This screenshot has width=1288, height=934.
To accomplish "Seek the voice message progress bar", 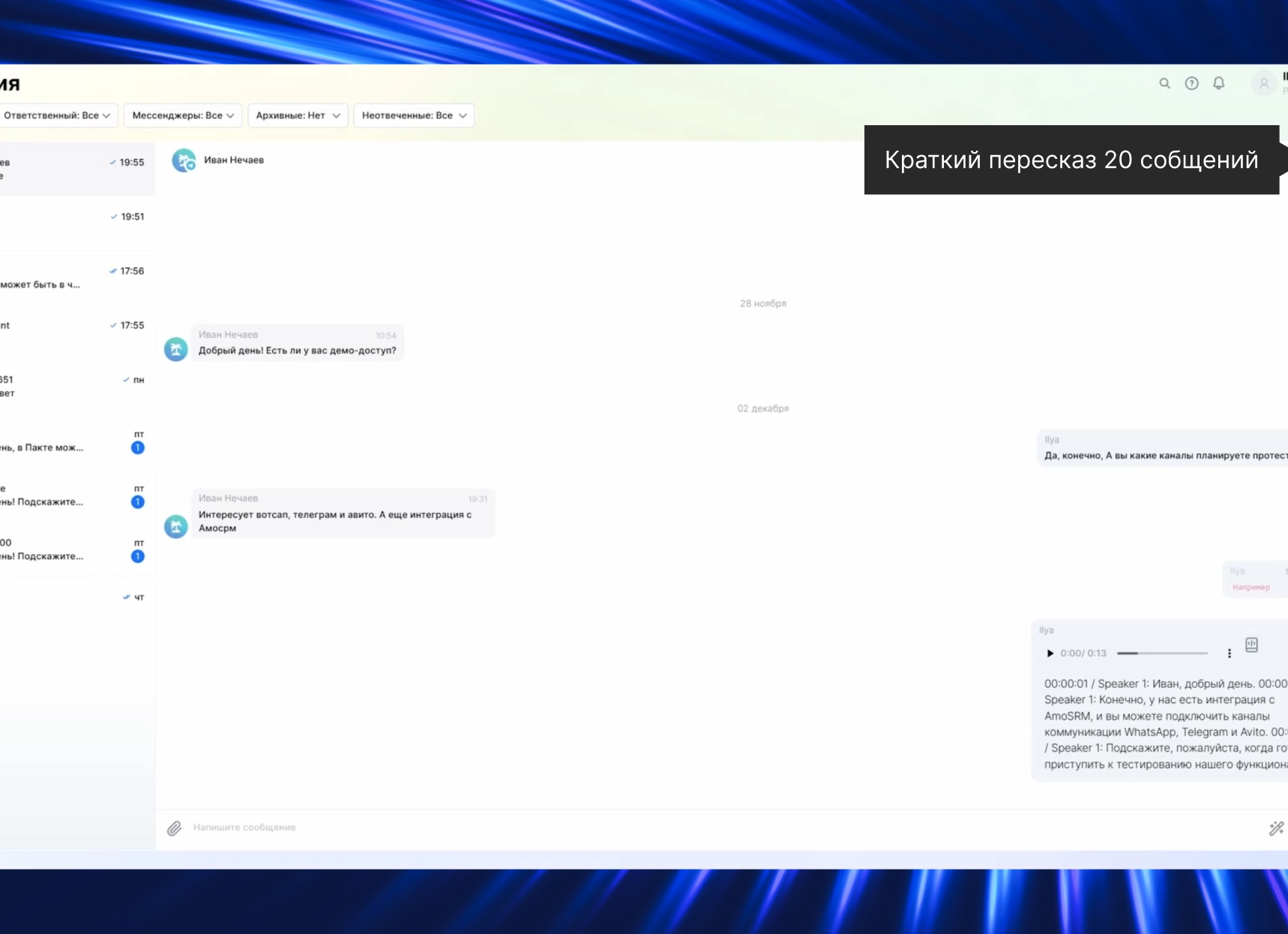I will click(1162, 653).
